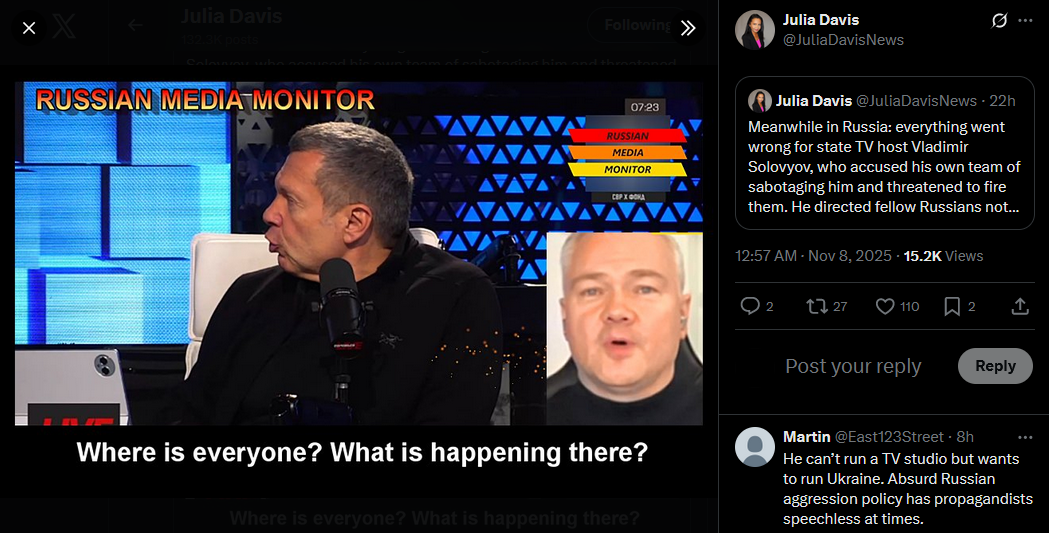Open the Julia Davis display name link
This screenshot has height=533, width=1049.
pos(821,20)
